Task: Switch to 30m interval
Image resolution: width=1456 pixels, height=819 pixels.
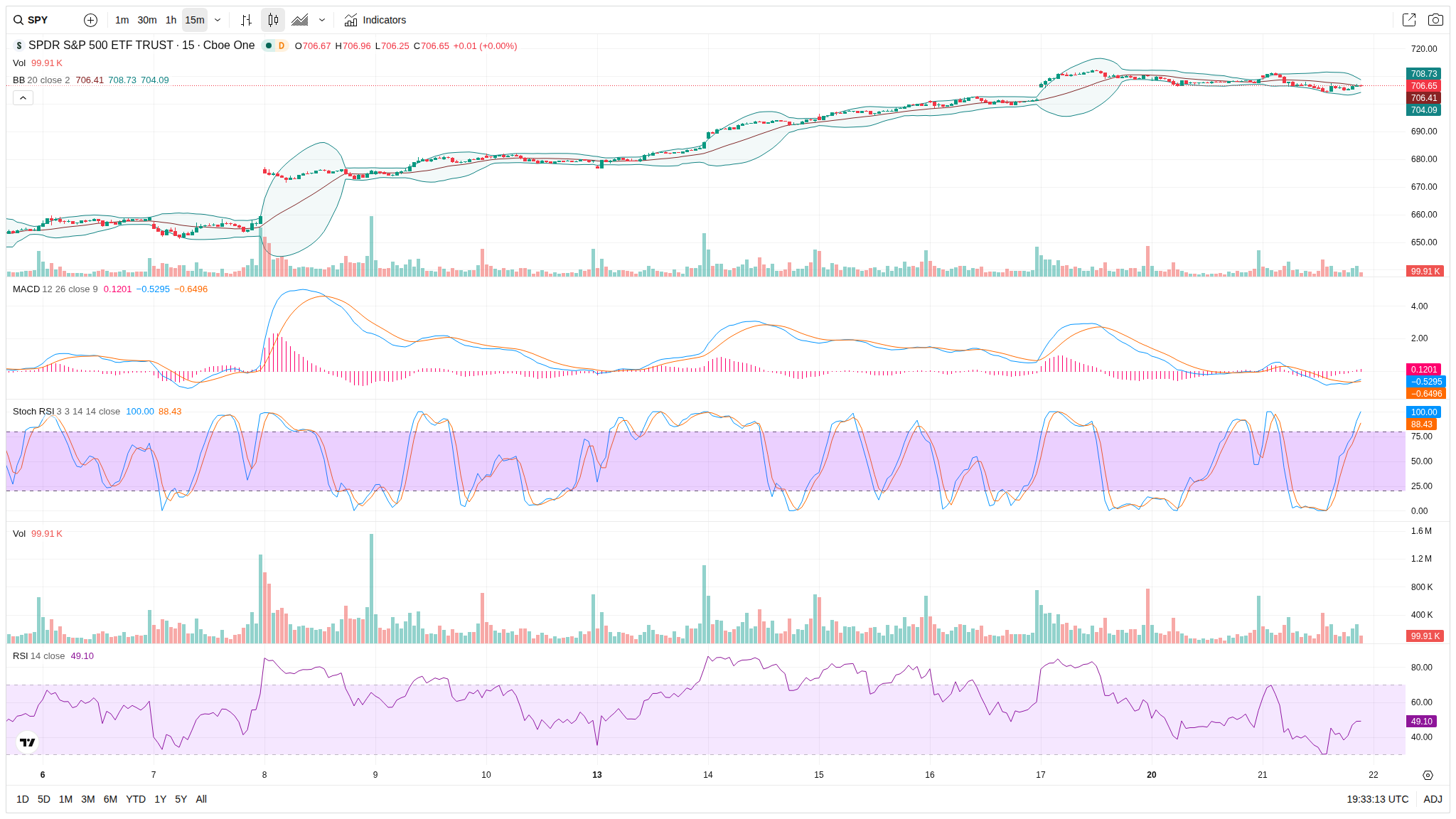Action: [147, 20]
